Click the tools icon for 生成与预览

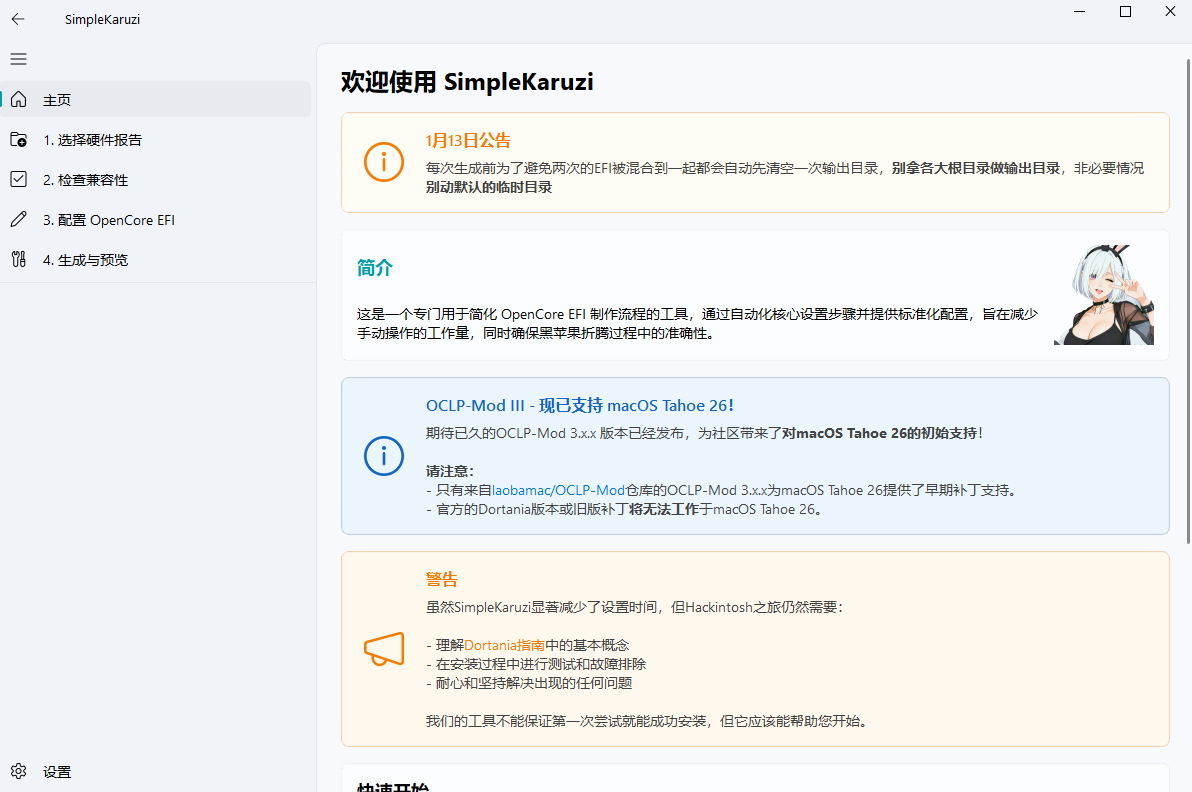[x=18, y=259]
